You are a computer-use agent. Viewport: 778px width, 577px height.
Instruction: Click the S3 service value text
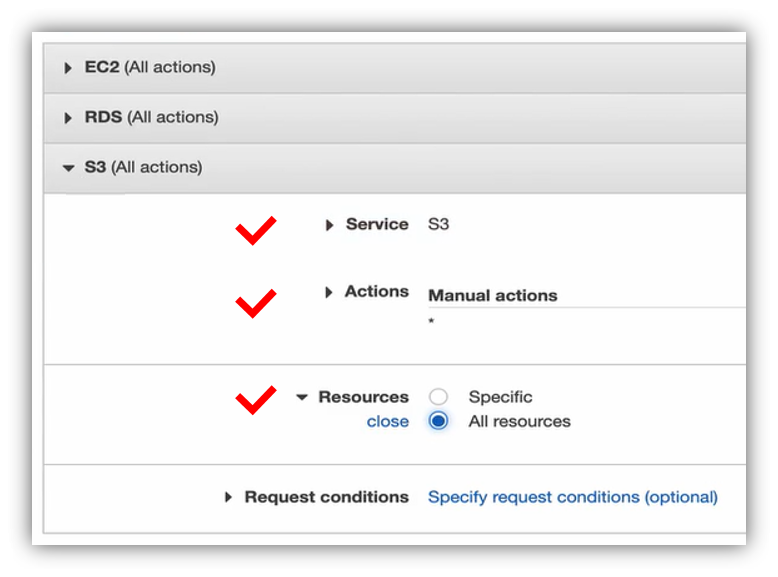438,225
